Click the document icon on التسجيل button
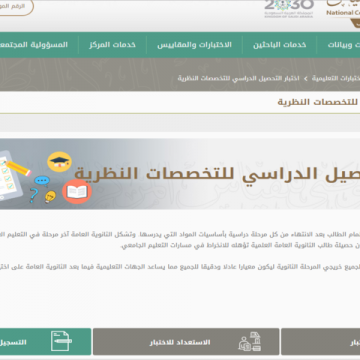This screenshot has width=360, height=360. [x=61, y=341]
